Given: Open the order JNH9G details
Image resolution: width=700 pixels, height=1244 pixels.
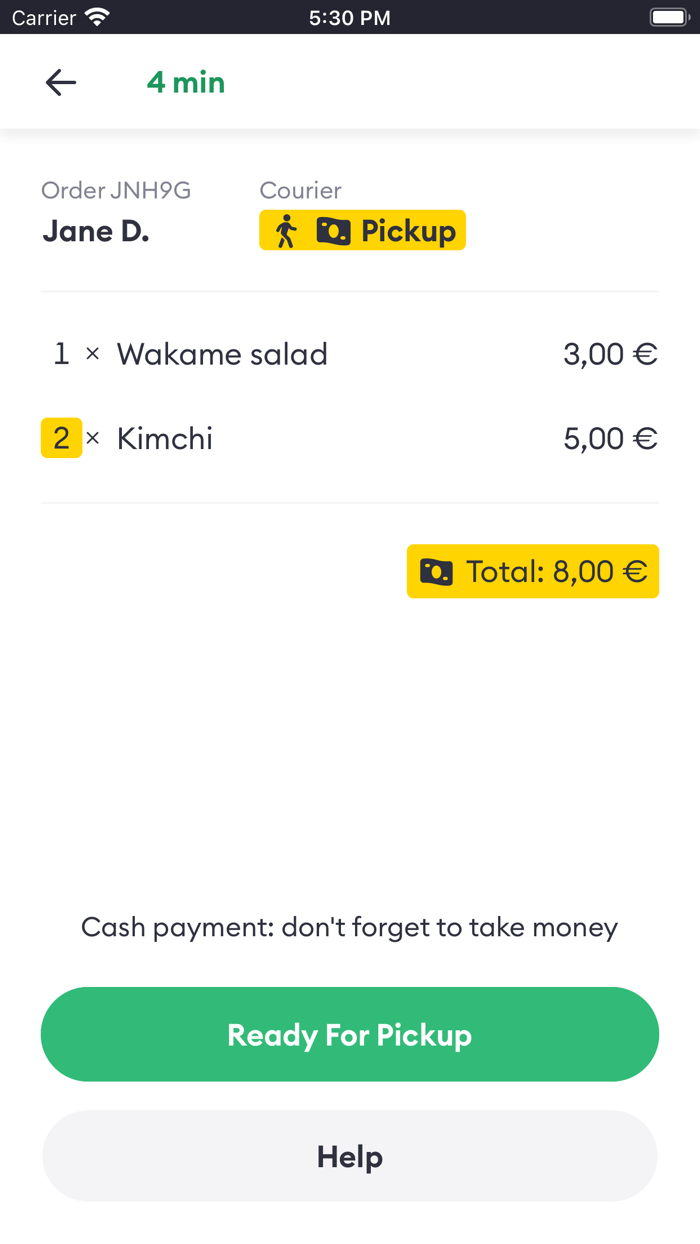Looking at the screenshot, I should coord(116,190).
